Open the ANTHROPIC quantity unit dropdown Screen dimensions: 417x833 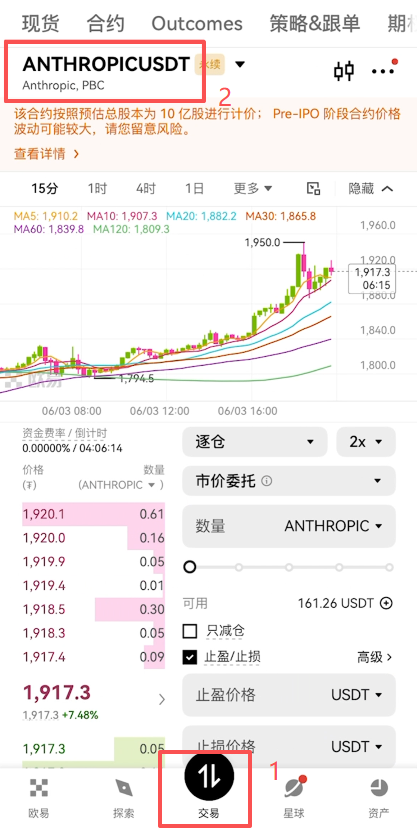click(x=334, y=526)
